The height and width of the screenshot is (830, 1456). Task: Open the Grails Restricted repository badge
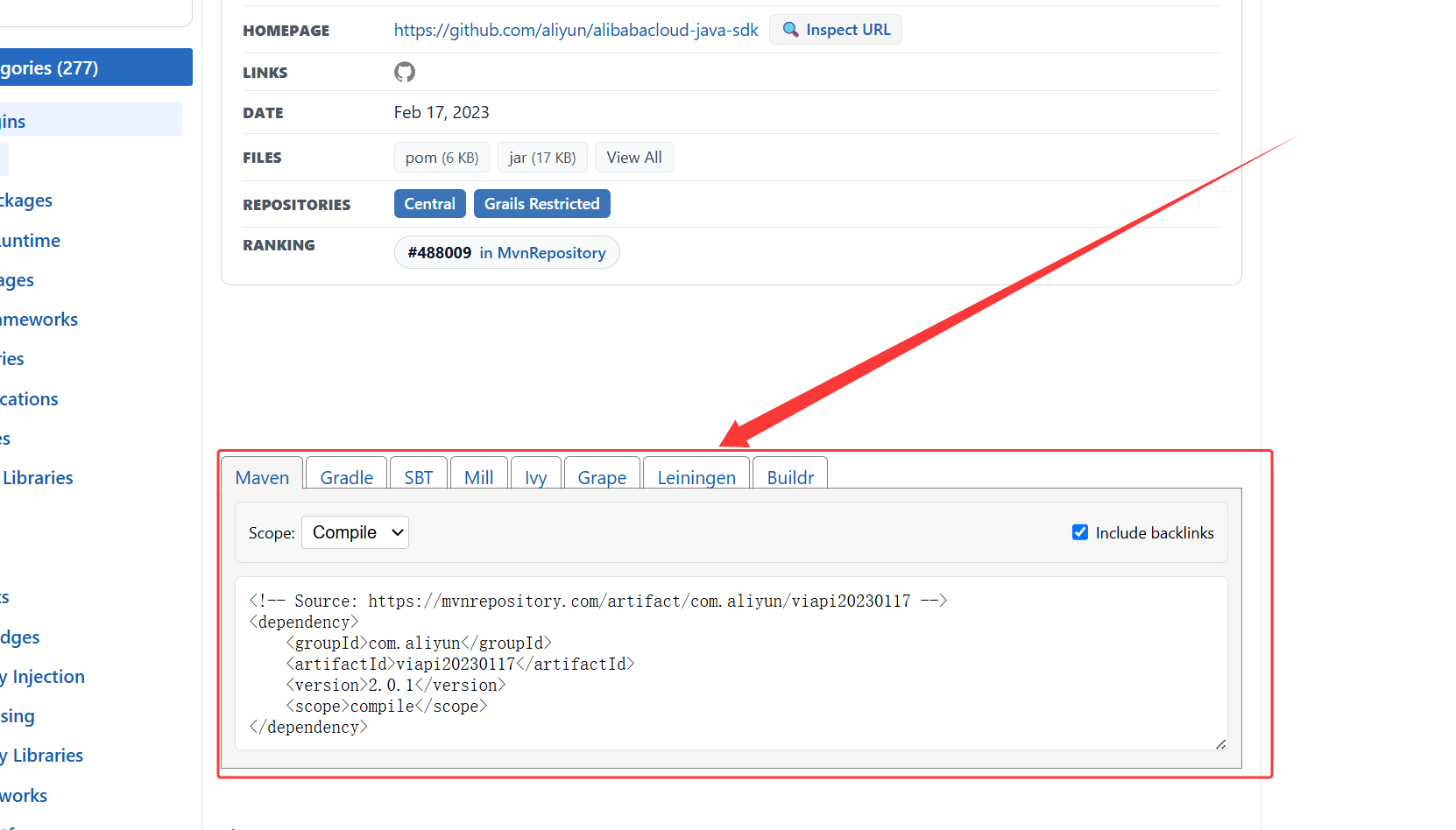[x=542, y=204]
